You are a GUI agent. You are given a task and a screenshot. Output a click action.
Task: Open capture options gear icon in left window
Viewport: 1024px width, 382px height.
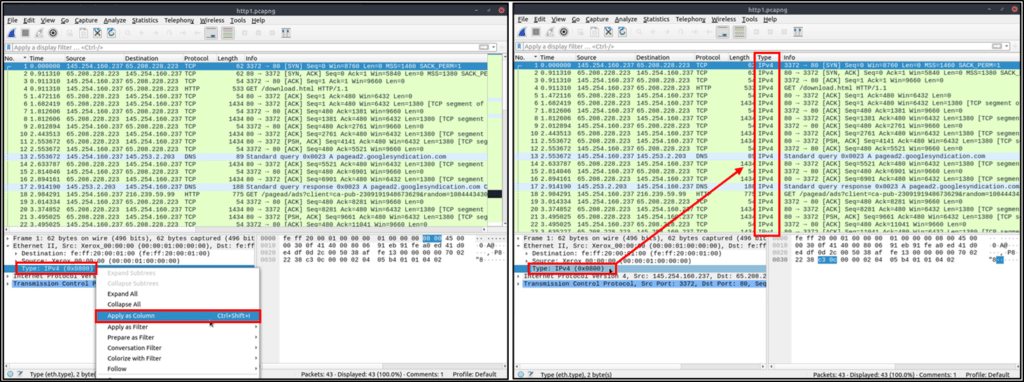[53, 33]
